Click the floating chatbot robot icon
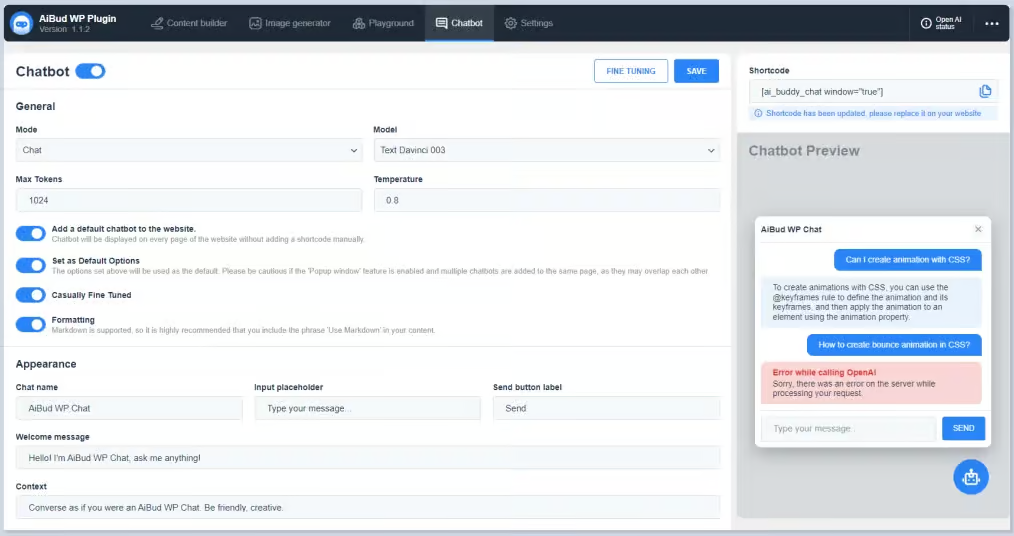 [970, 477]
